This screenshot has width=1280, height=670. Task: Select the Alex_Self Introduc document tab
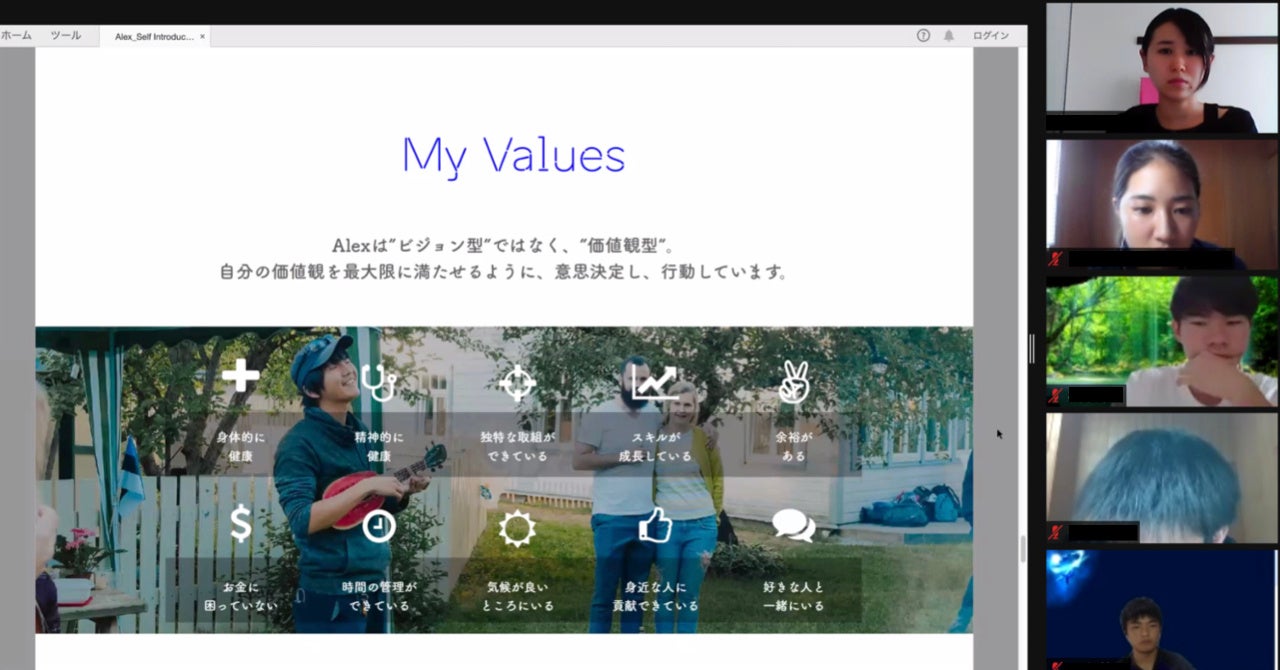pyautogui.click(x=155, y=35)
